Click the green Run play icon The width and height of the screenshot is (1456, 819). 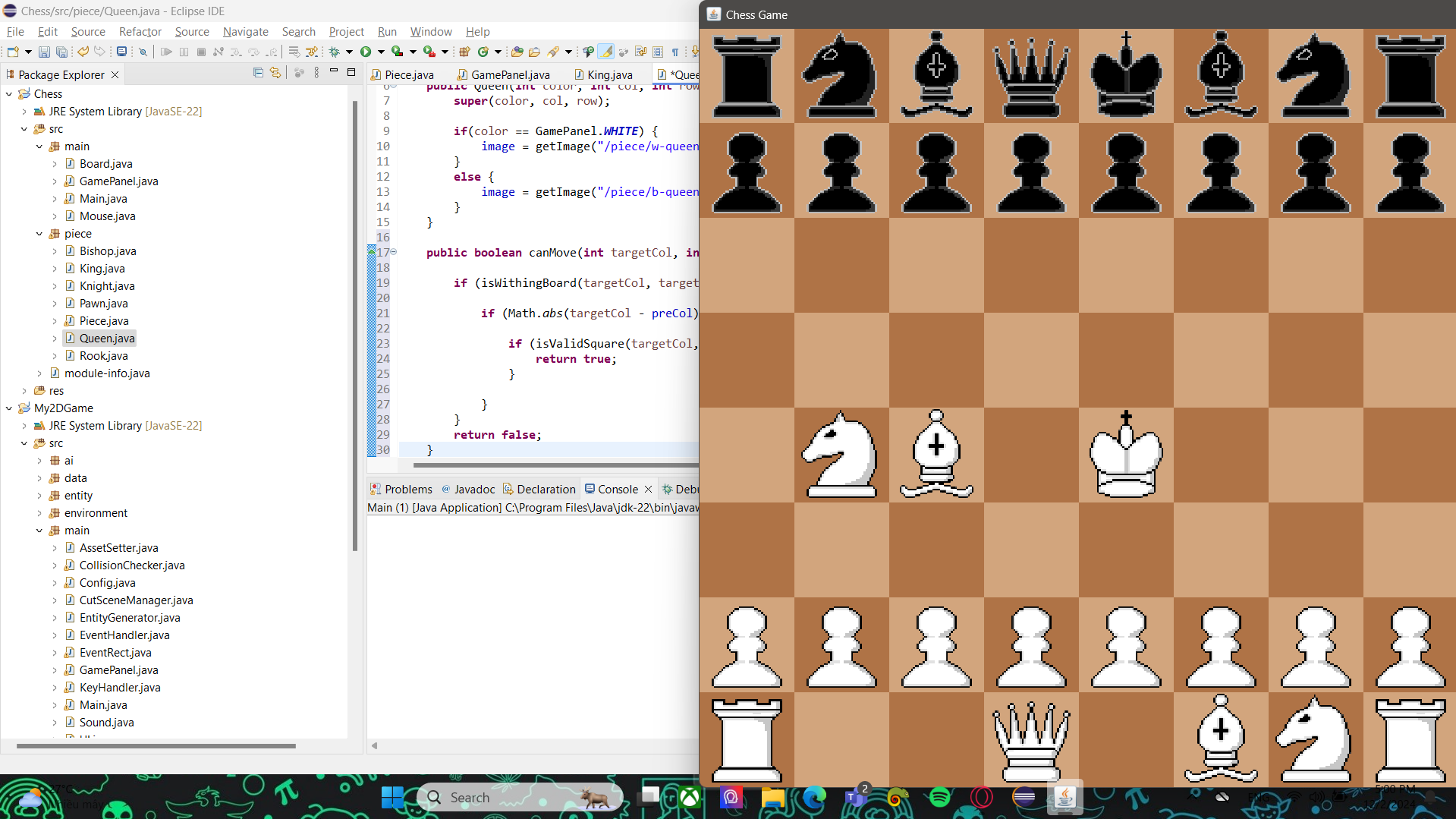366,52
